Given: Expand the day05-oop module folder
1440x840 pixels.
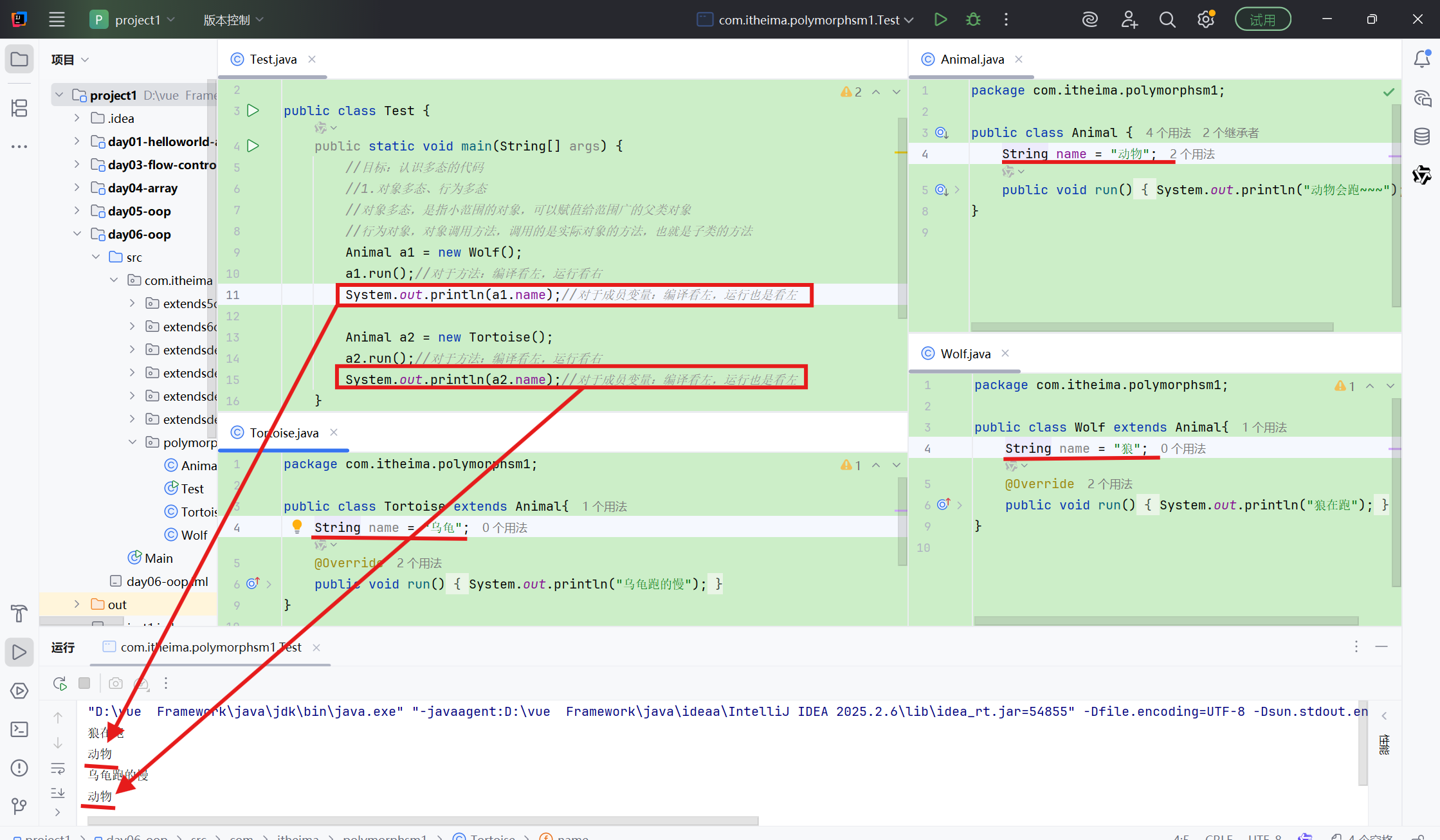Looking at the screenshot, I should tap(77, 210).
